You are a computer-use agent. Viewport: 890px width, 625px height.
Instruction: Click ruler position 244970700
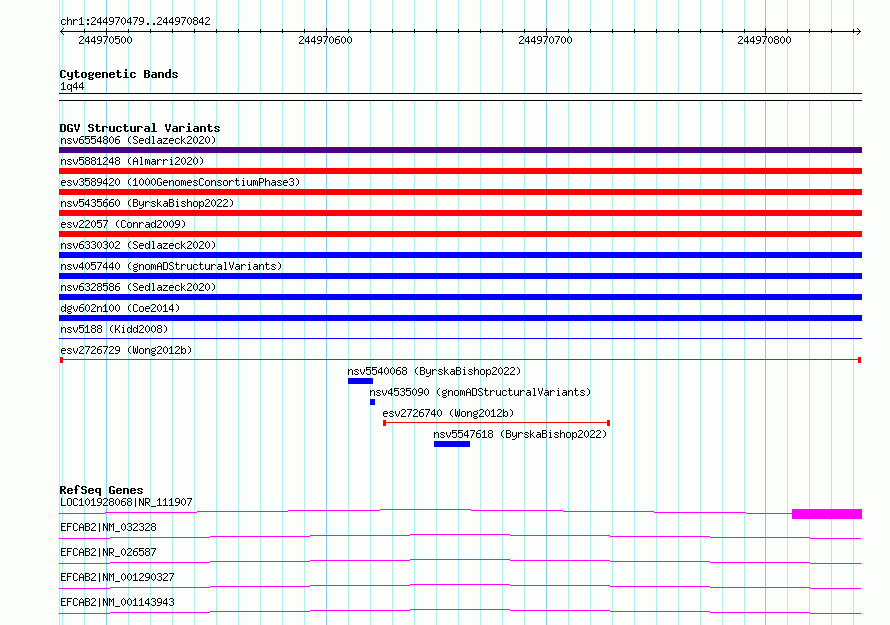coord(545,40)
